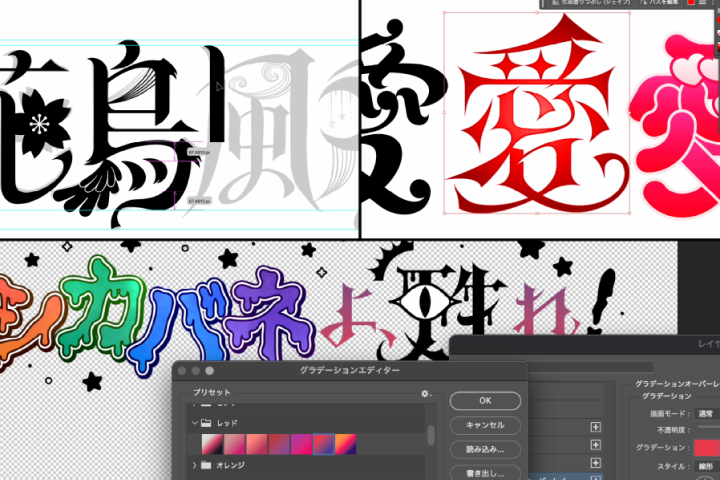Screen dimensions: 720x480
Task: Expand the オレンジ preset folder chevron
Action: (x=195, y=465)
